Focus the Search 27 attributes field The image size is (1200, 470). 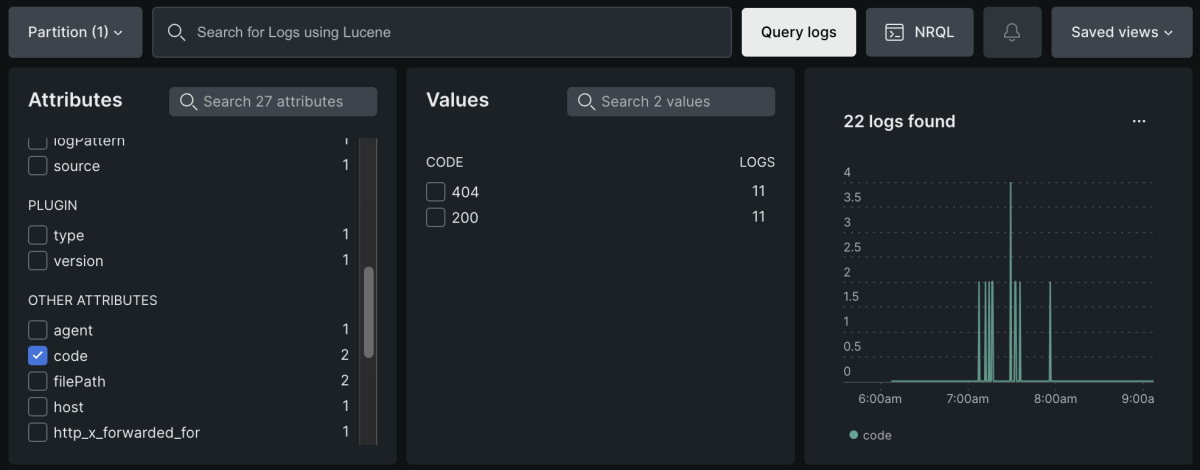pos(285,101)
